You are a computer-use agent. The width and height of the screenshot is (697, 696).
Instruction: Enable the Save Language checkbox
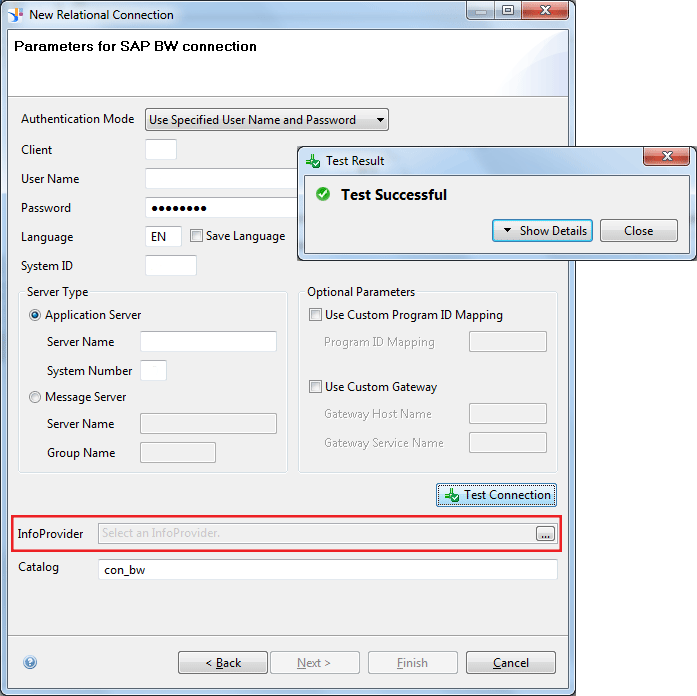[x=196, y=236]
